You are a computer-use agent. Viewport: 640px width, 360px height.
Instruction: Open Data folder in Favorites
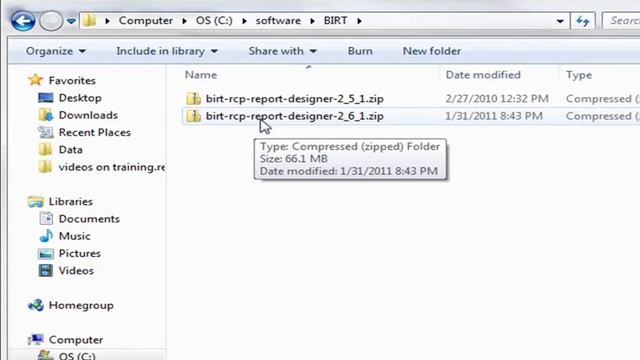pos(71,150)
